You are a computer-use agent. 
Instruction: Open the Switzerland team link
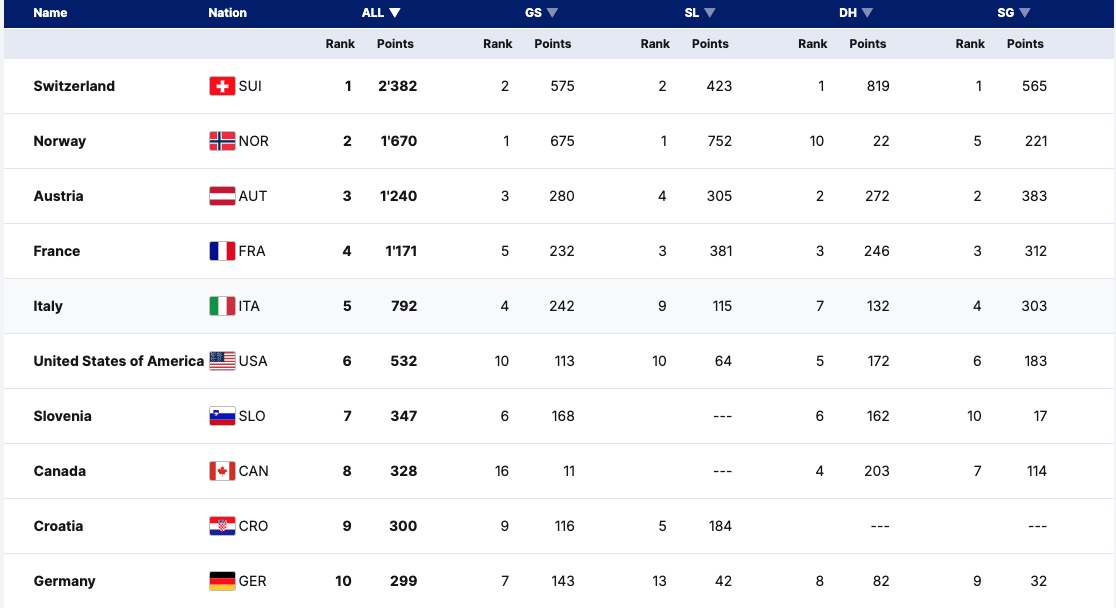74,86
